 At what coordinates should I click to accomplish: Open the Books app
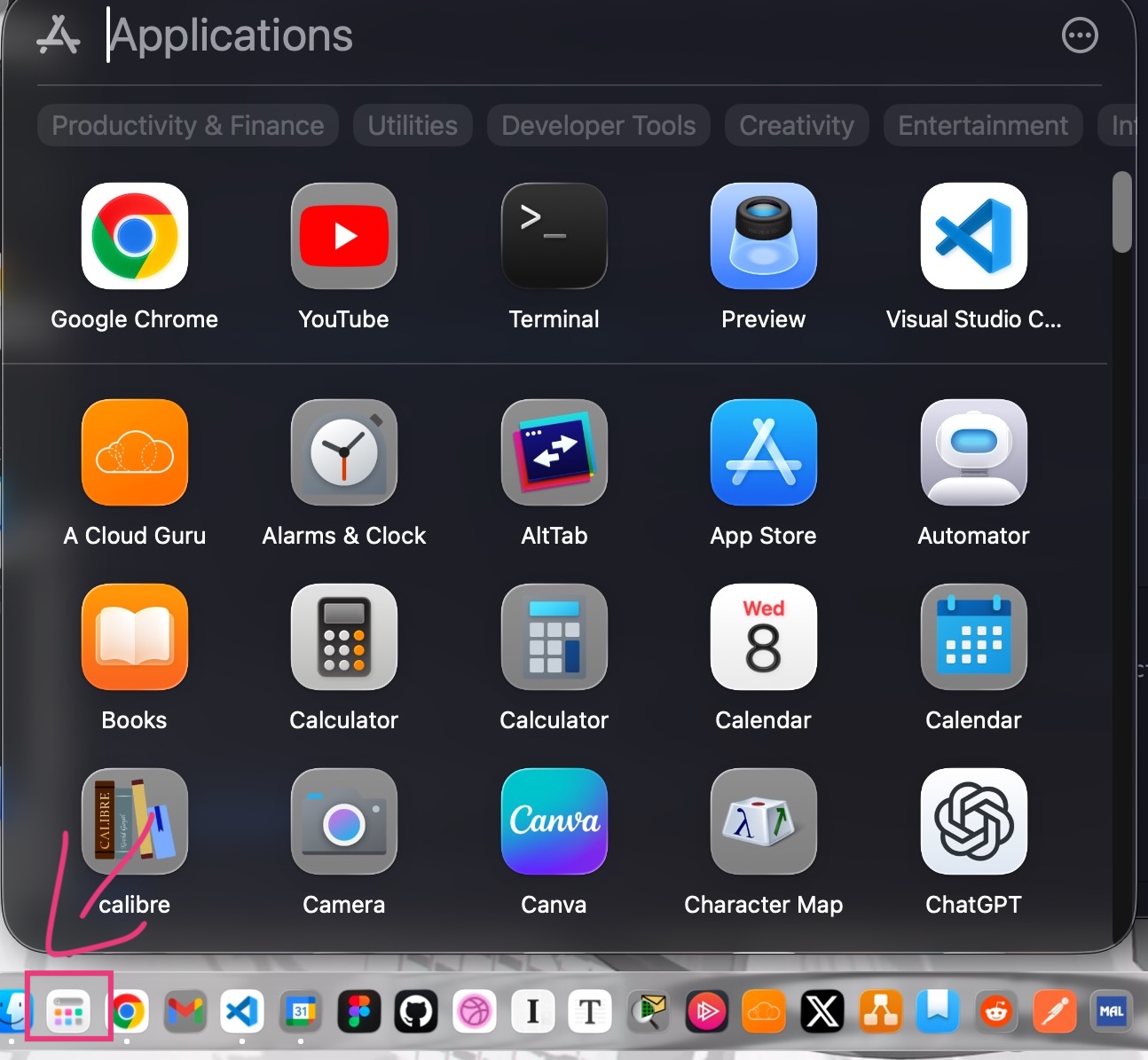click(x=134, y=638)
